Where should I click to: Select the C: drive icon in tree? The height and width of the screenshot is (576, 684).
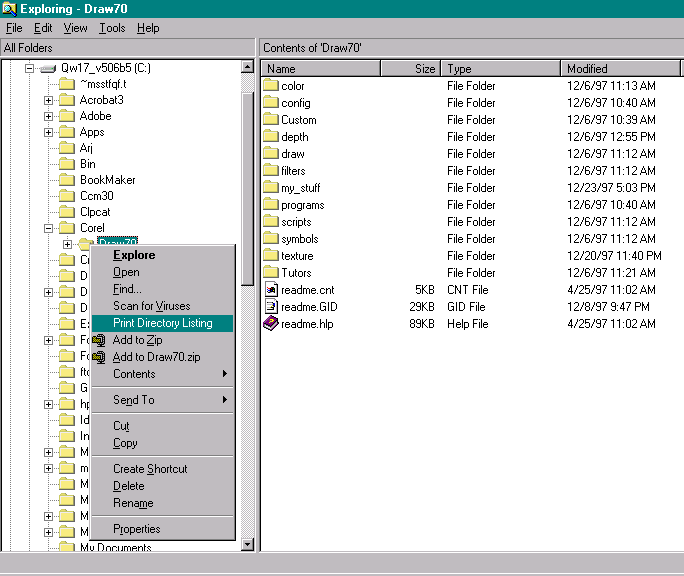(48, 68)
